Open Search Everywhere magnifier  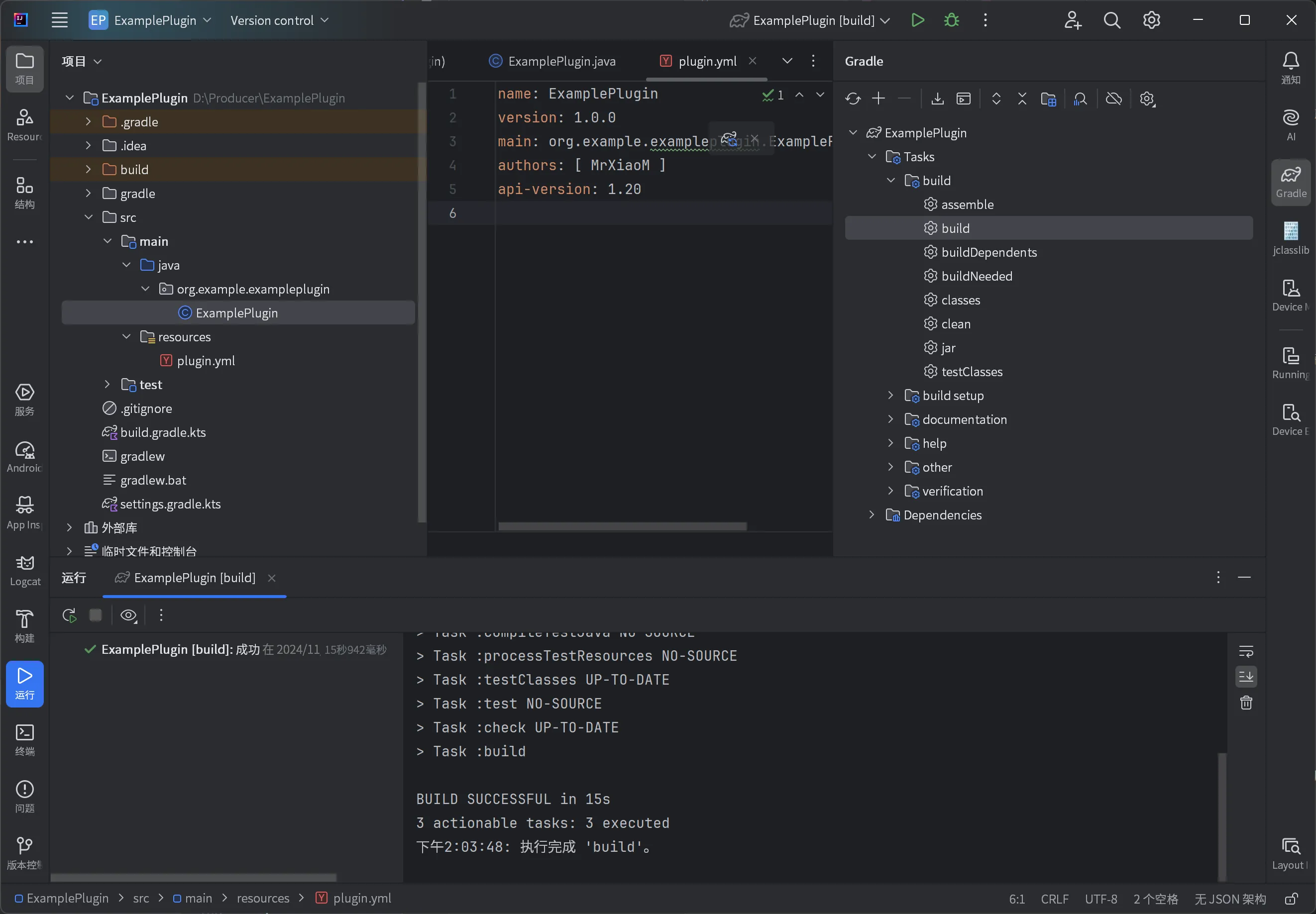[1112, 20]
